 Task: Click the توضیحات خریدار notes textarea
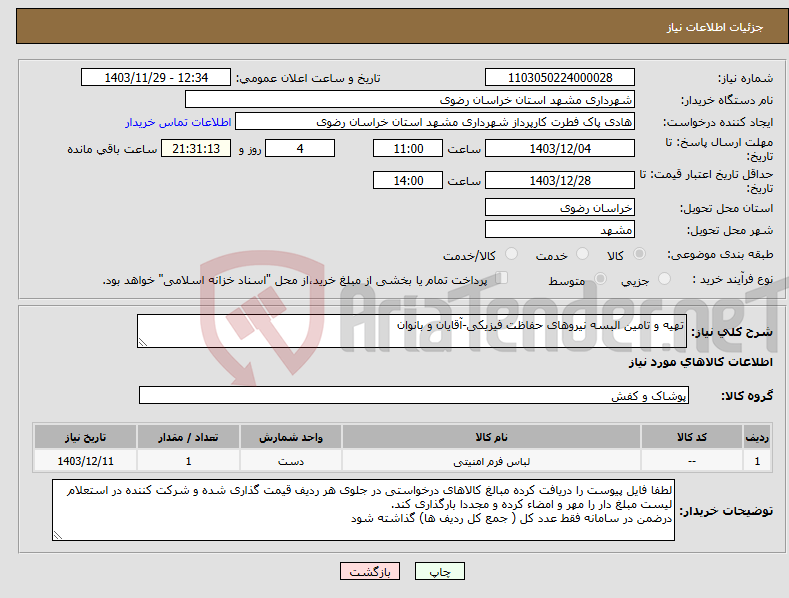click(363, 510)
